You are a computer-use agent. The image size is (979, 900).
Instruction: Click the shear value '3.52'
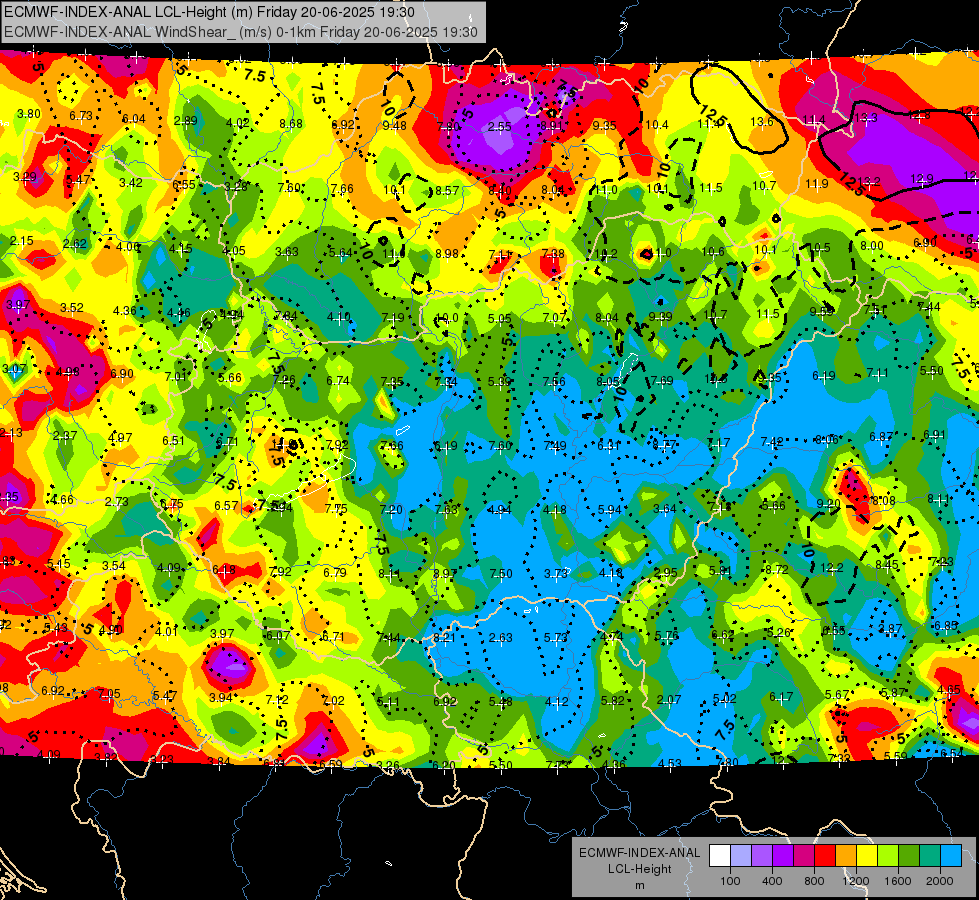[72, 308]
